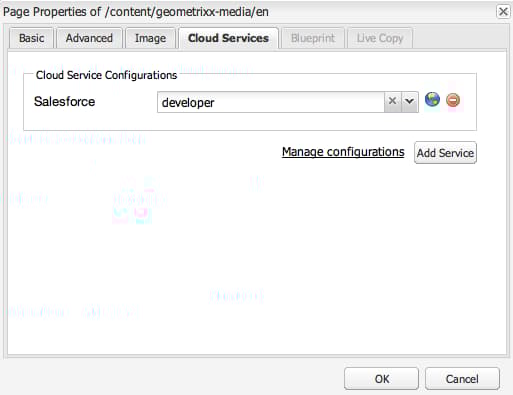
Task: Confirm with the OK button
Action: 382,379
